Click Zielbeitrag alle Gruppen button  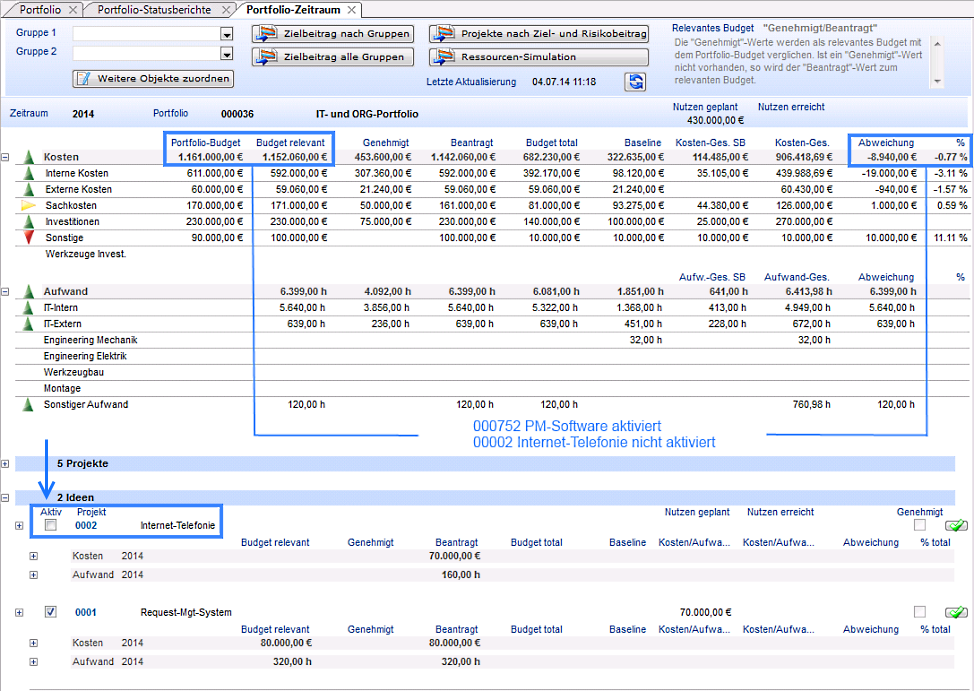coord(333,57)
